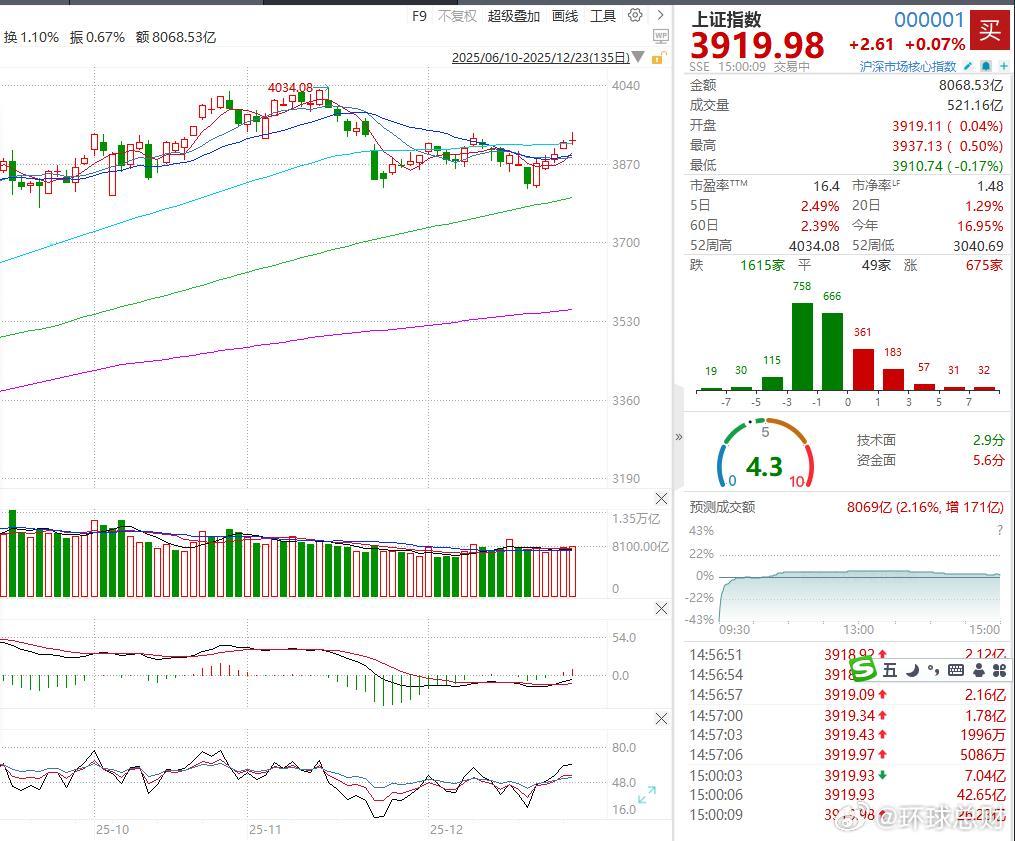Image resolution: width=1015 pixels, height=841 pixels.
Task: Click the Sogou input method S logo
Action: (863, 669)
